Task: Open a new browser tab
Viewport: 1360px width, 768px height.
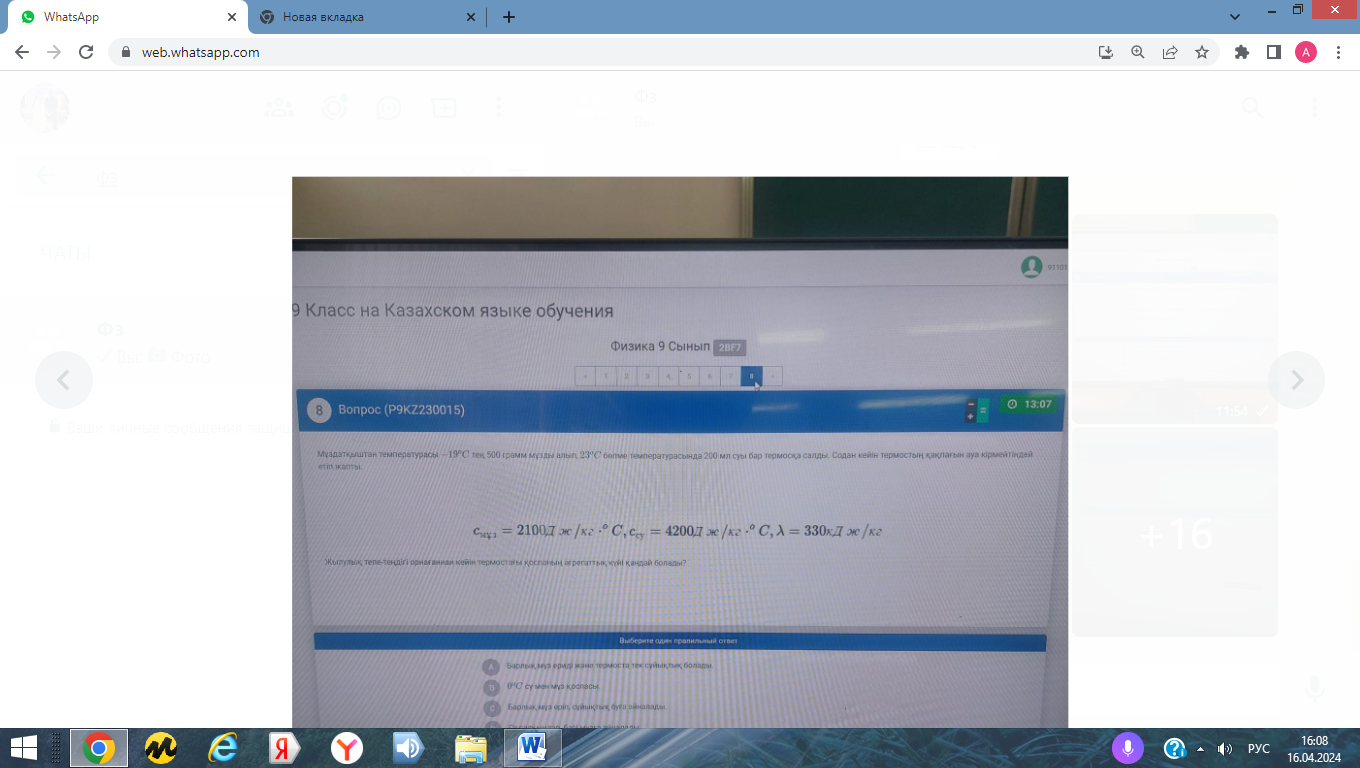Action: click(x=509, y=17)
